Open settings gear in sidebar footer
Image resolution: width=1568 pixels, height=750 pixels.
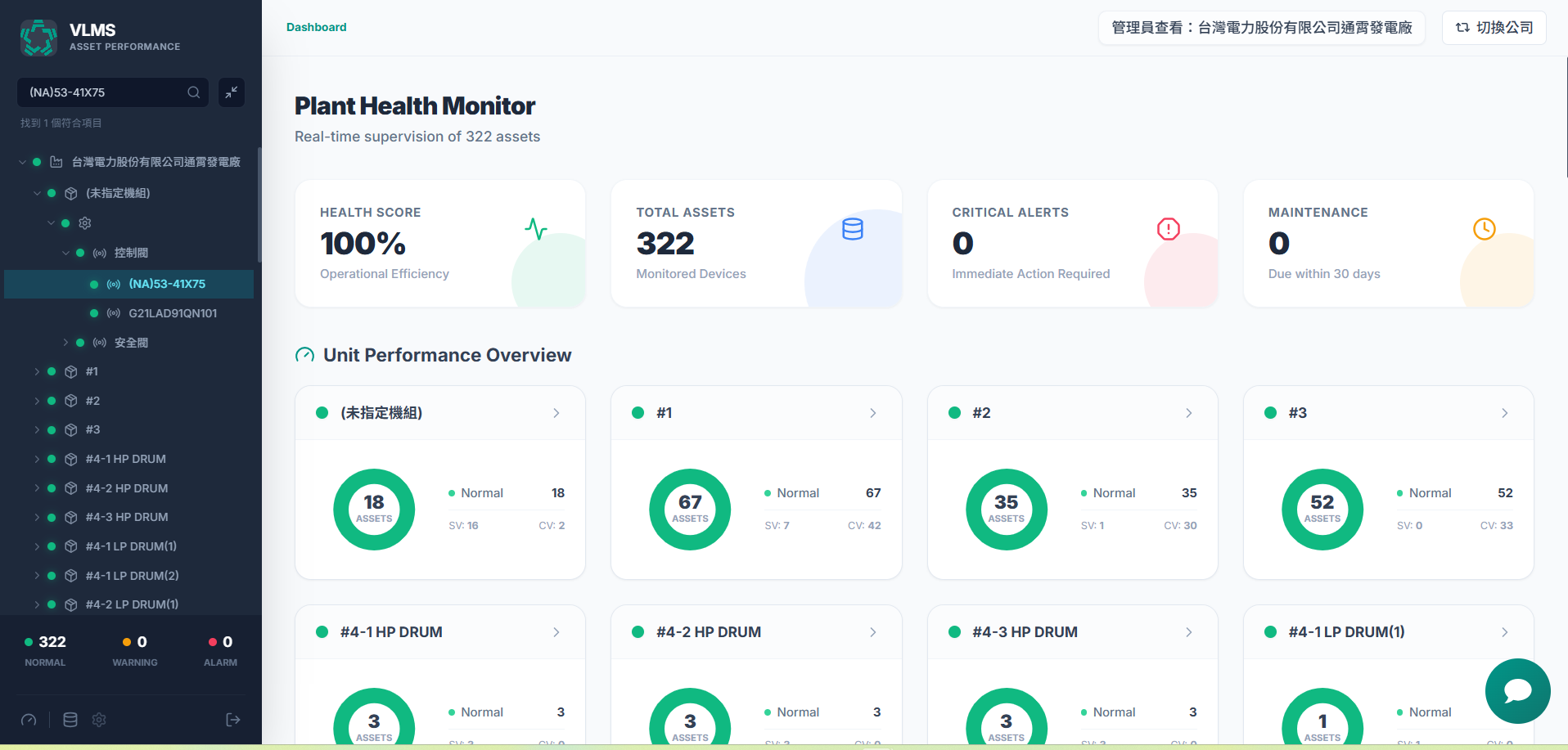[x=99, y=720]
